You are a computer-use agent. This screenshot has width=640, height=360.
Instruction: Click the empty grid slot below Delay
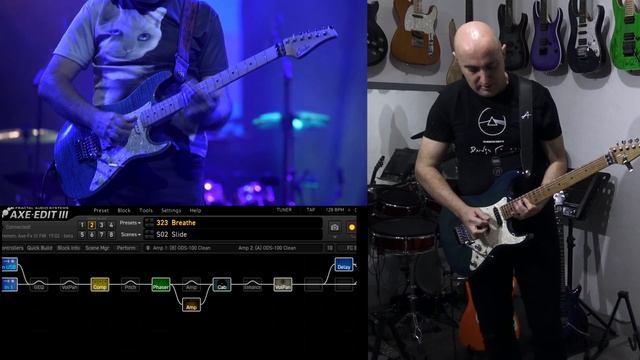click(x=344, y=284)
